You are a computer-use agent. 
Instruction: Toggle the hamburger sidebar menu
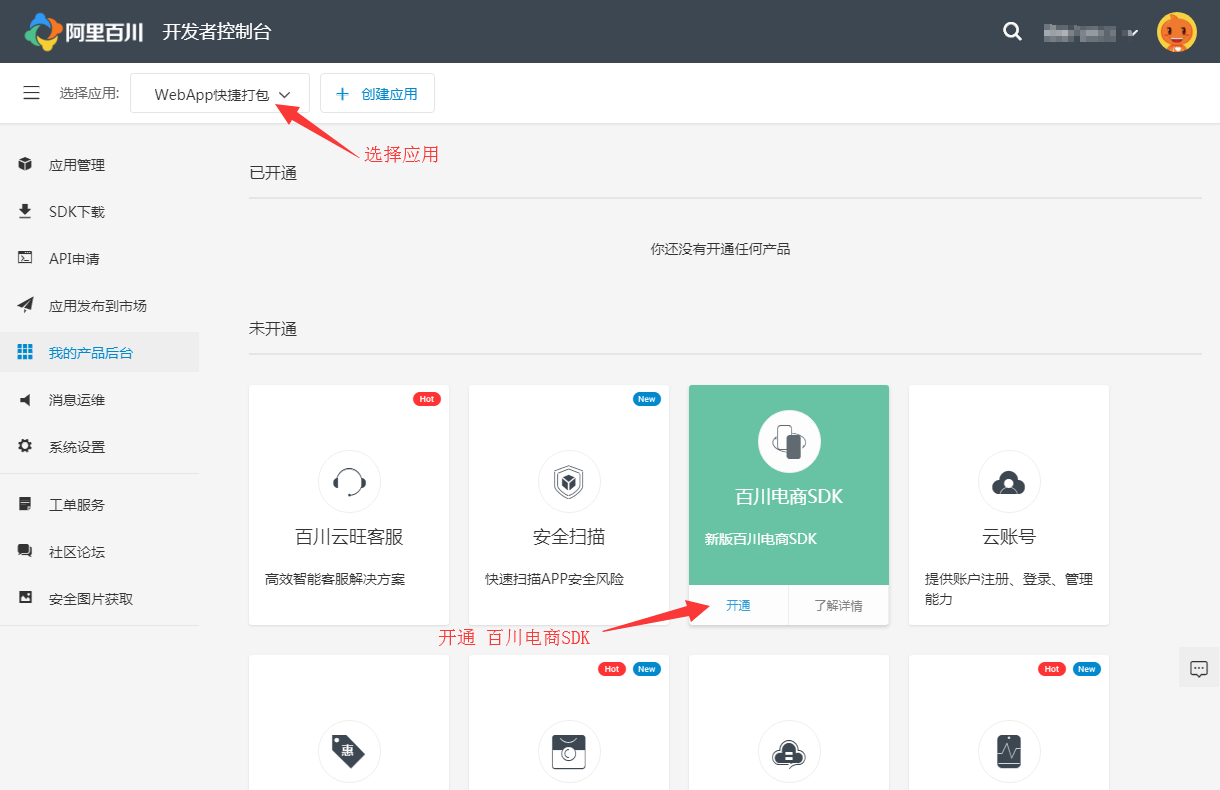tap(32, 93)
